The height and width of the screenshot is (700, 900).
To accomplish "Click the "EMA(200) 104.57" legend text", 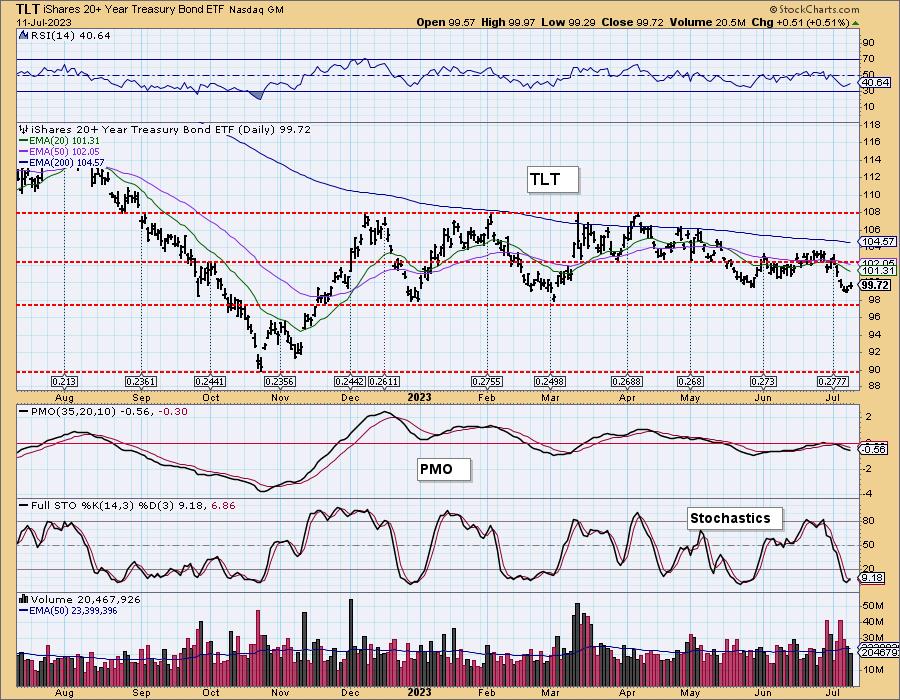I will tap(67, 163).
